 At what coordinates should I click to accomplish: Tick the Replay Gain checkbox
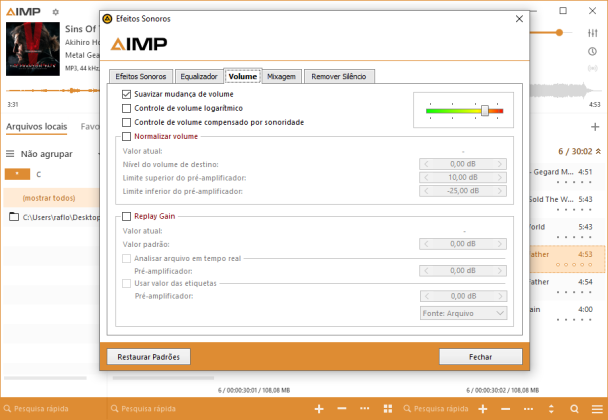click(126, 216)
